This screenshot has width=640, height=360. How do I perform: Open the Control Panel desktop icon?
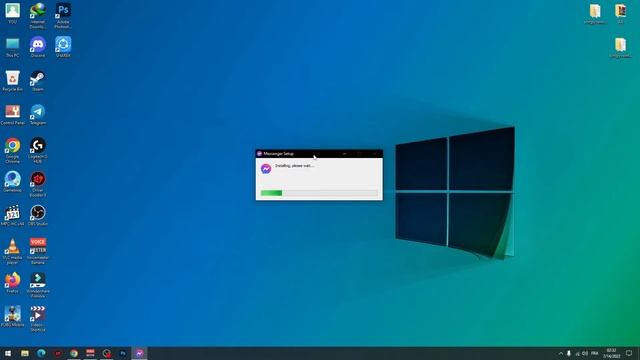pos(12,115)
